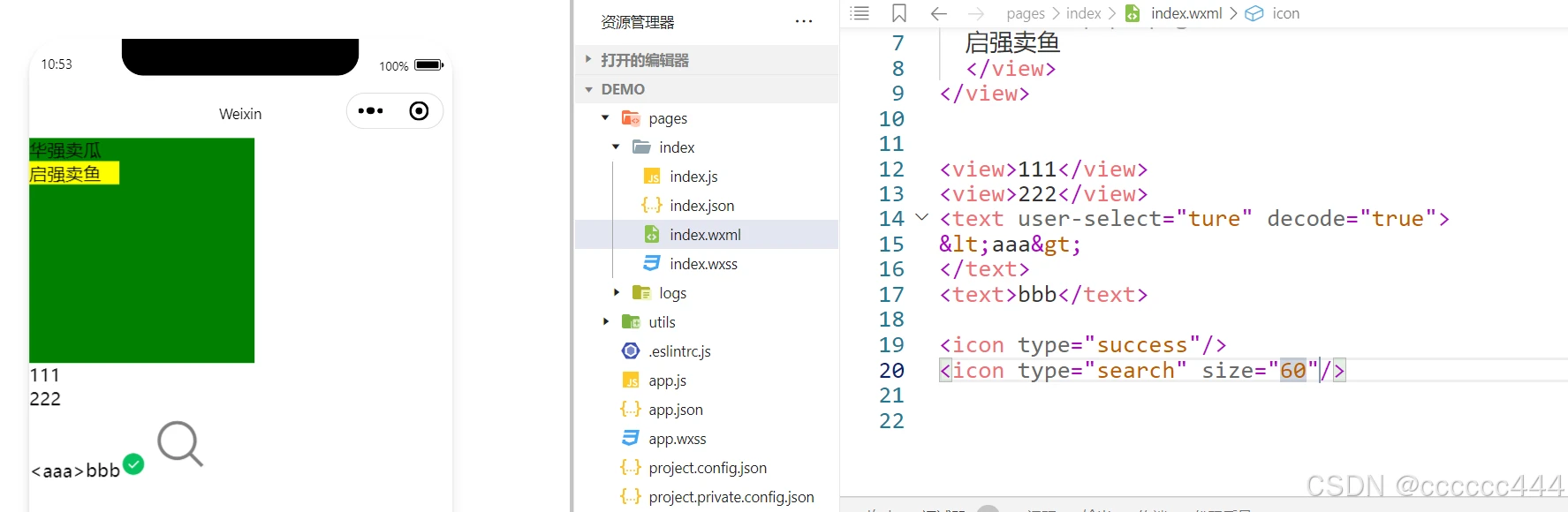The width and height of the screenshot is (1568, 512).
Task: Expand the utils folder
Action: [x=606, y=321]
